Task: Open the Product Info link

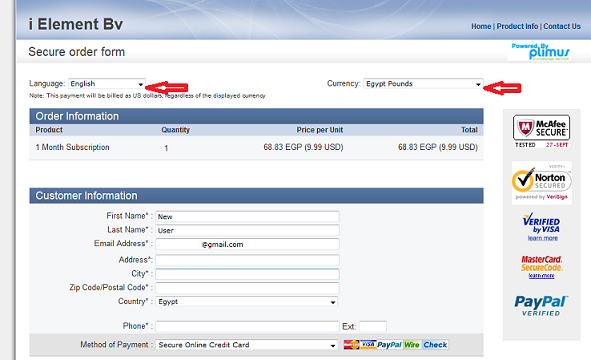Action: pyautogui.click(x=517, y=26)
